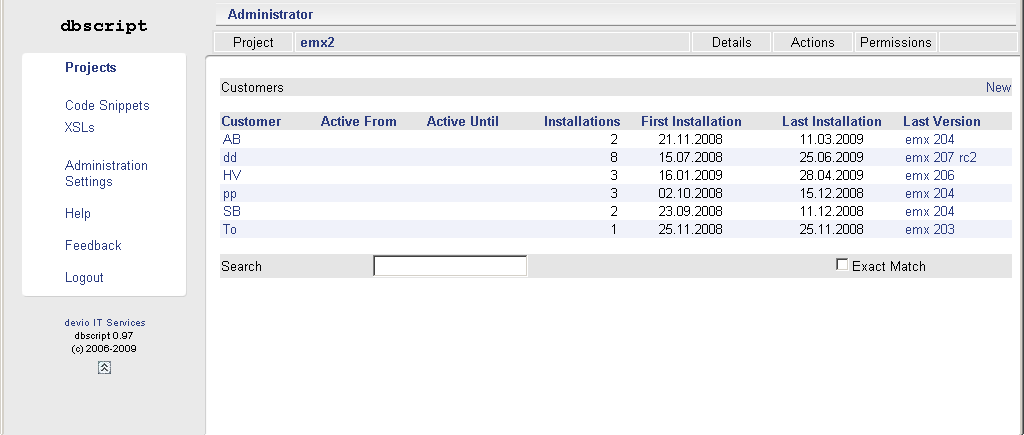
Task: Sort by Last Installation column
Action: (831, 121)
